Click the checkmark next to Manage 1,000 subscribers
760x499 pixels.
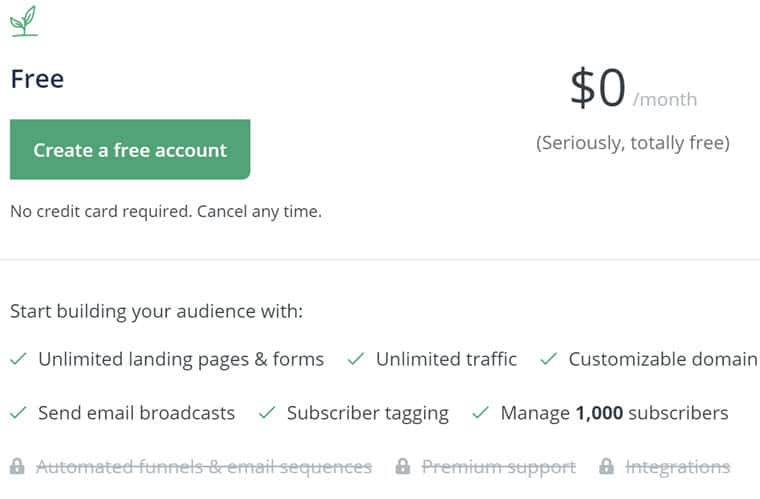480,413
